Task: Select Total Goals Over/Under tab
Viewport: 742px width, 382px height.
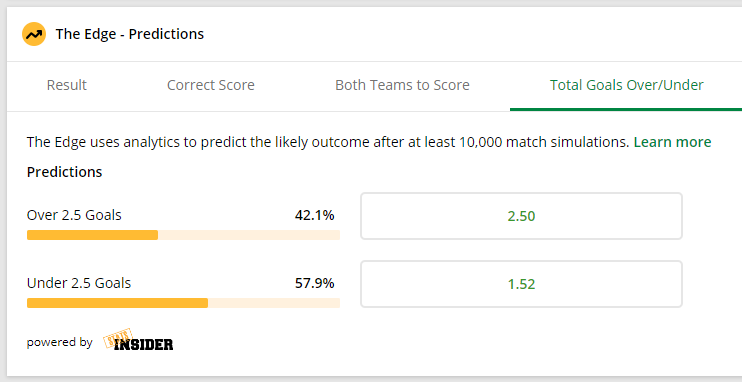Action: (x=627, y=85)
